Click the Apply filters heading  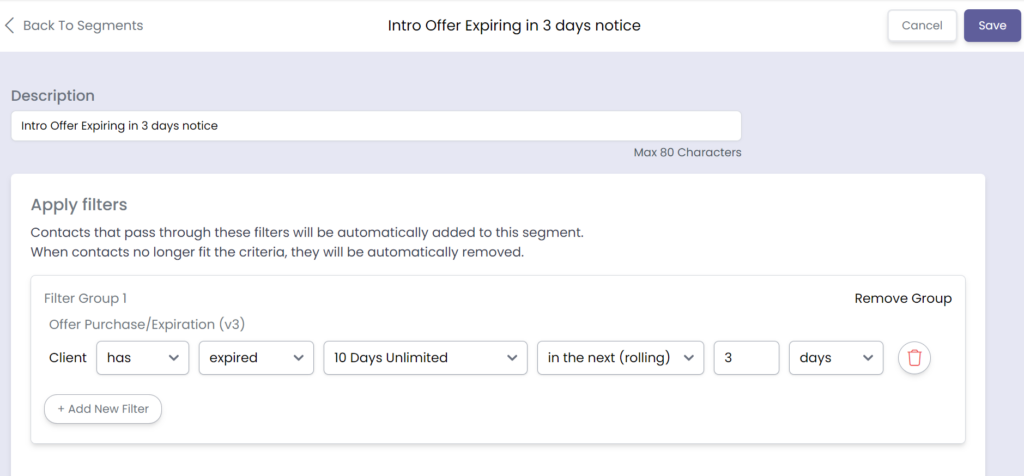pyautogui.click(x=79, y=205)
